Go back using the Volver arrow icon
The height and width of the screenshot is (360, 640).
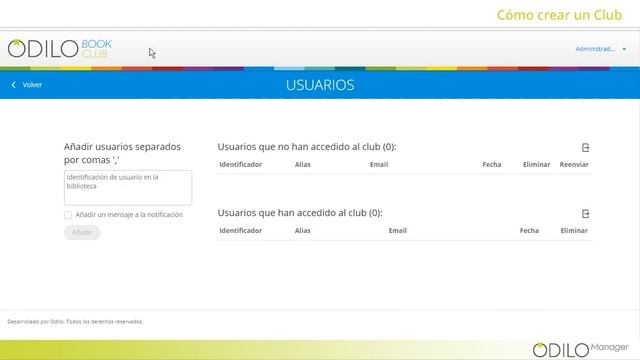[x=13, y=84]
